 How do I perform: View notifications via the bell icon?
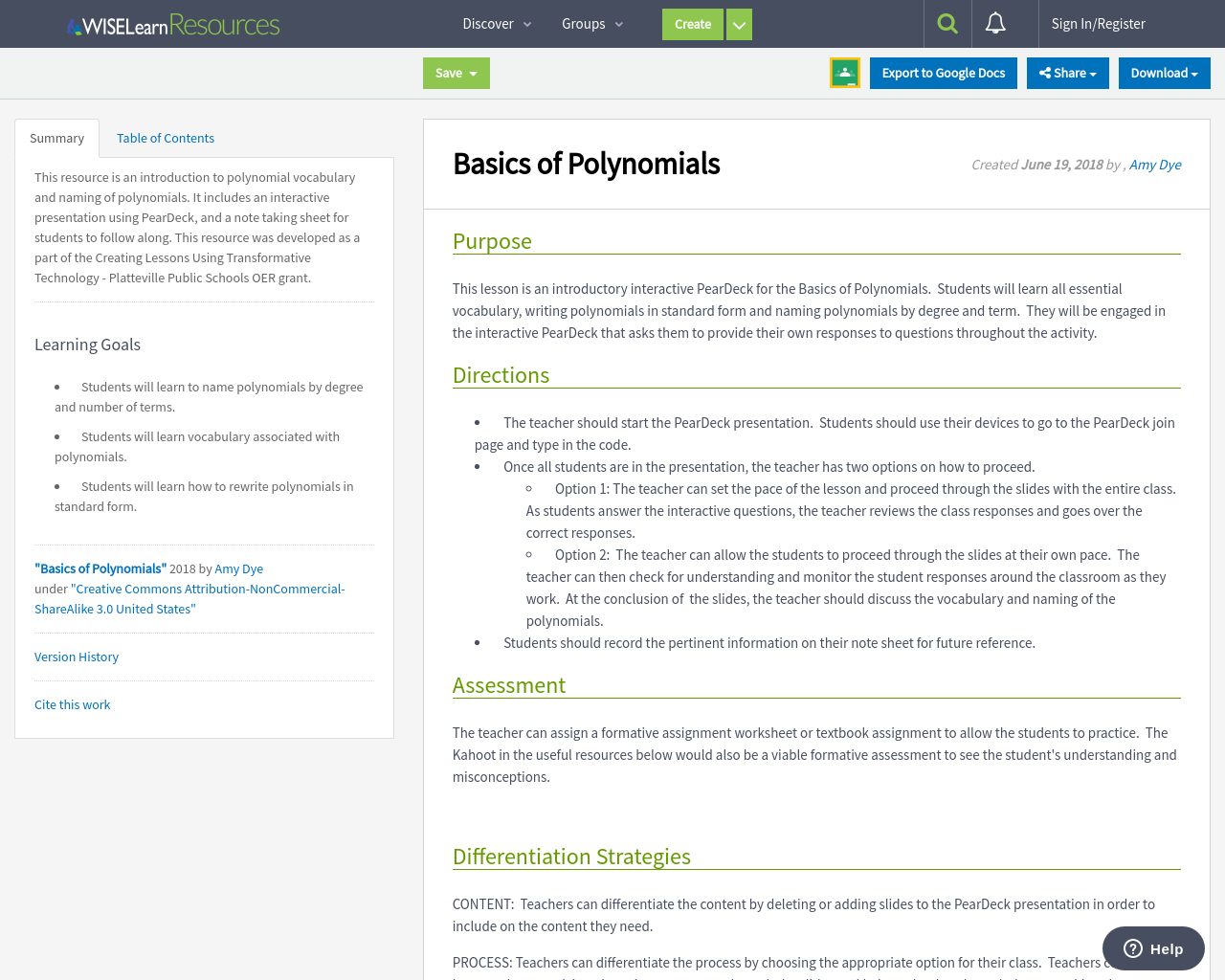tap(995, 23)
